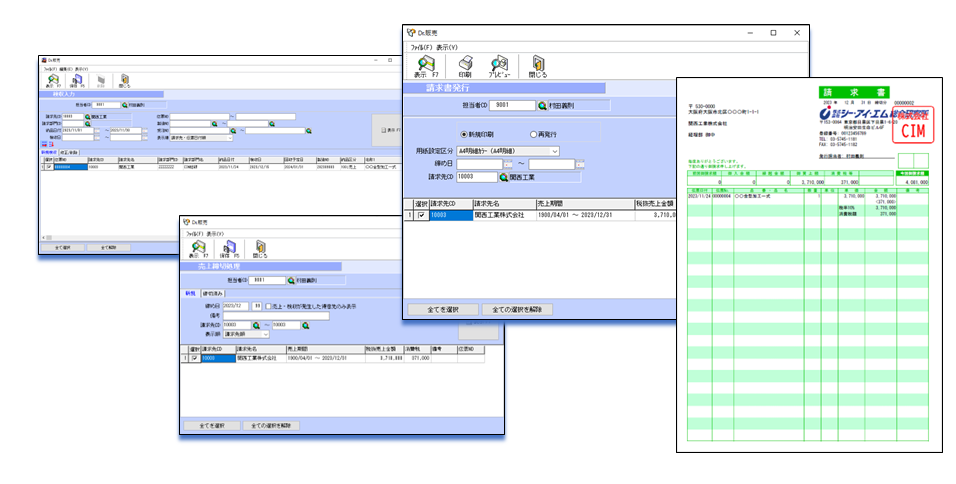Click 請求先CD field showing 10003 in 請求書発行

point(477,177)
